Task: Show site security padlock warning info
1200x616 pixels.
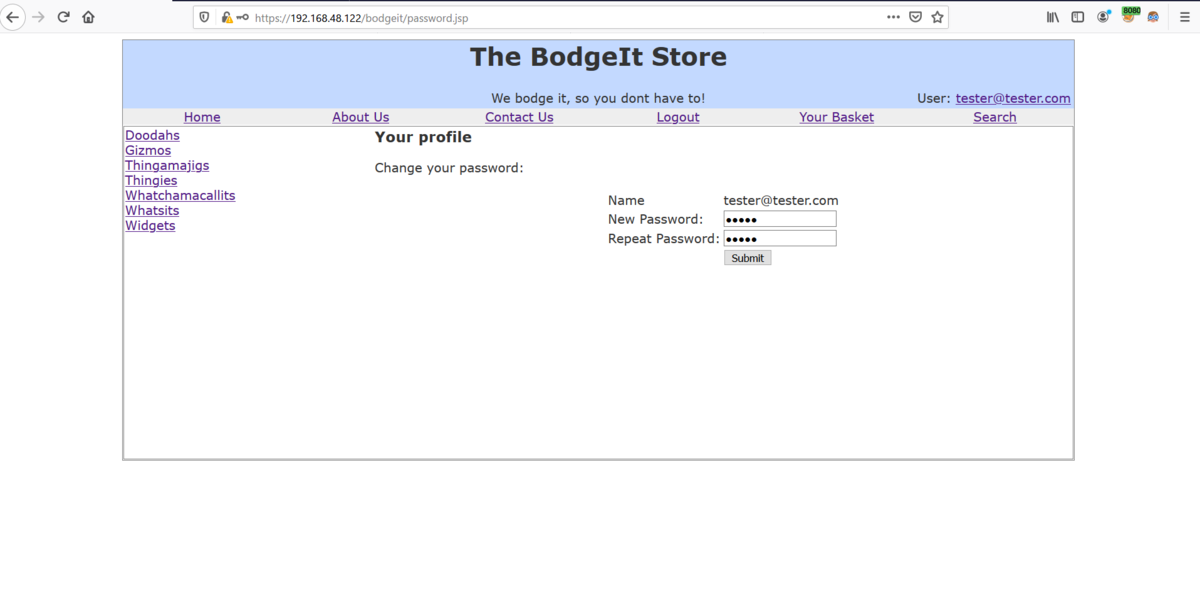Action: point(226,17)
